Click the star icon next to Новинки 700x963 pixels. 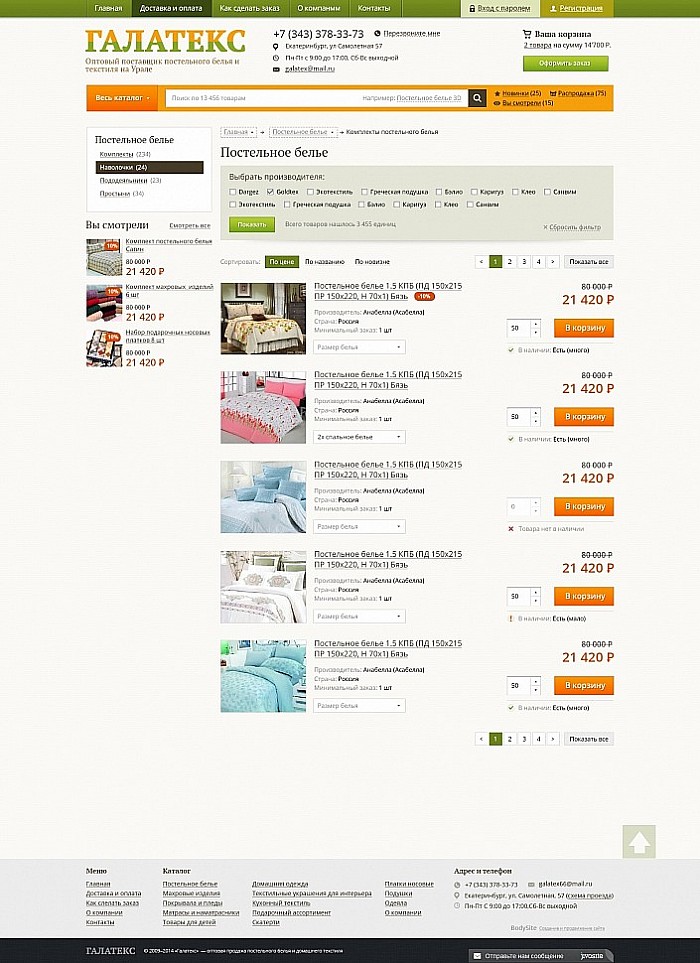(497, 93)
